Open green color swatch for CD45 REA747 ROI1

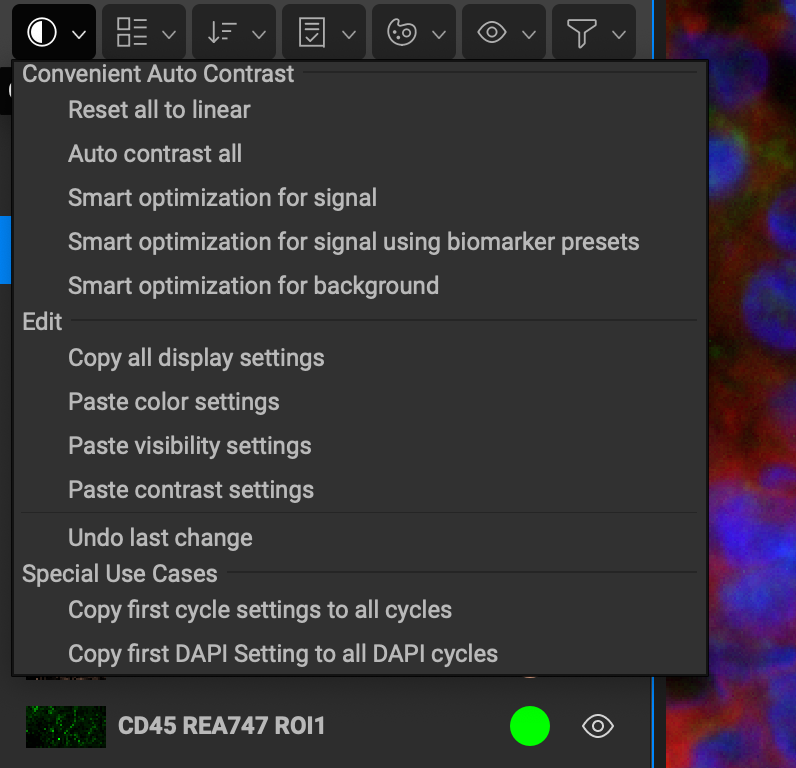pyautogui.click(x=529, y=726)
